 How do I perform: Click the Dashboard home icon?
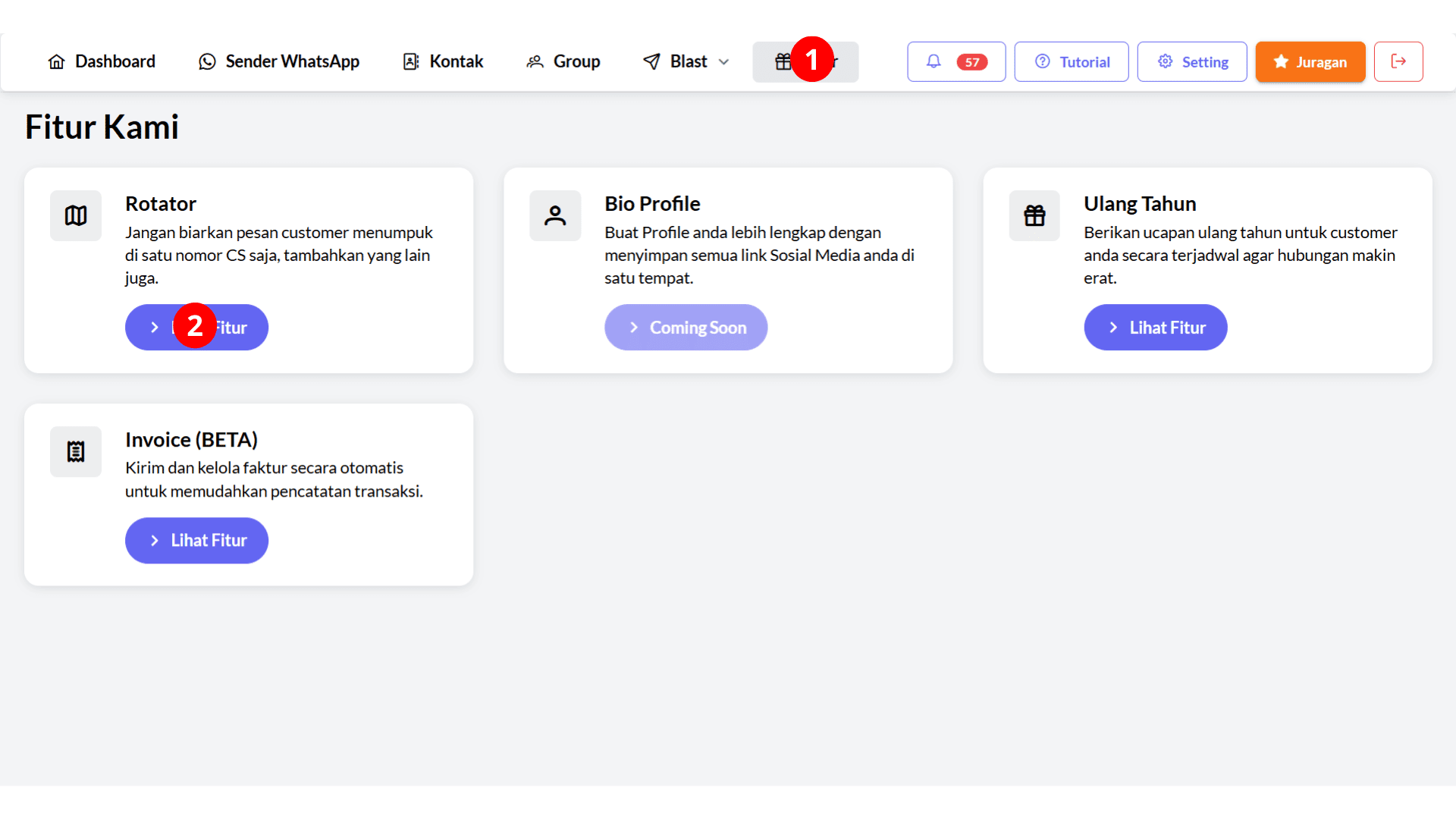click(x=56, y=61)
